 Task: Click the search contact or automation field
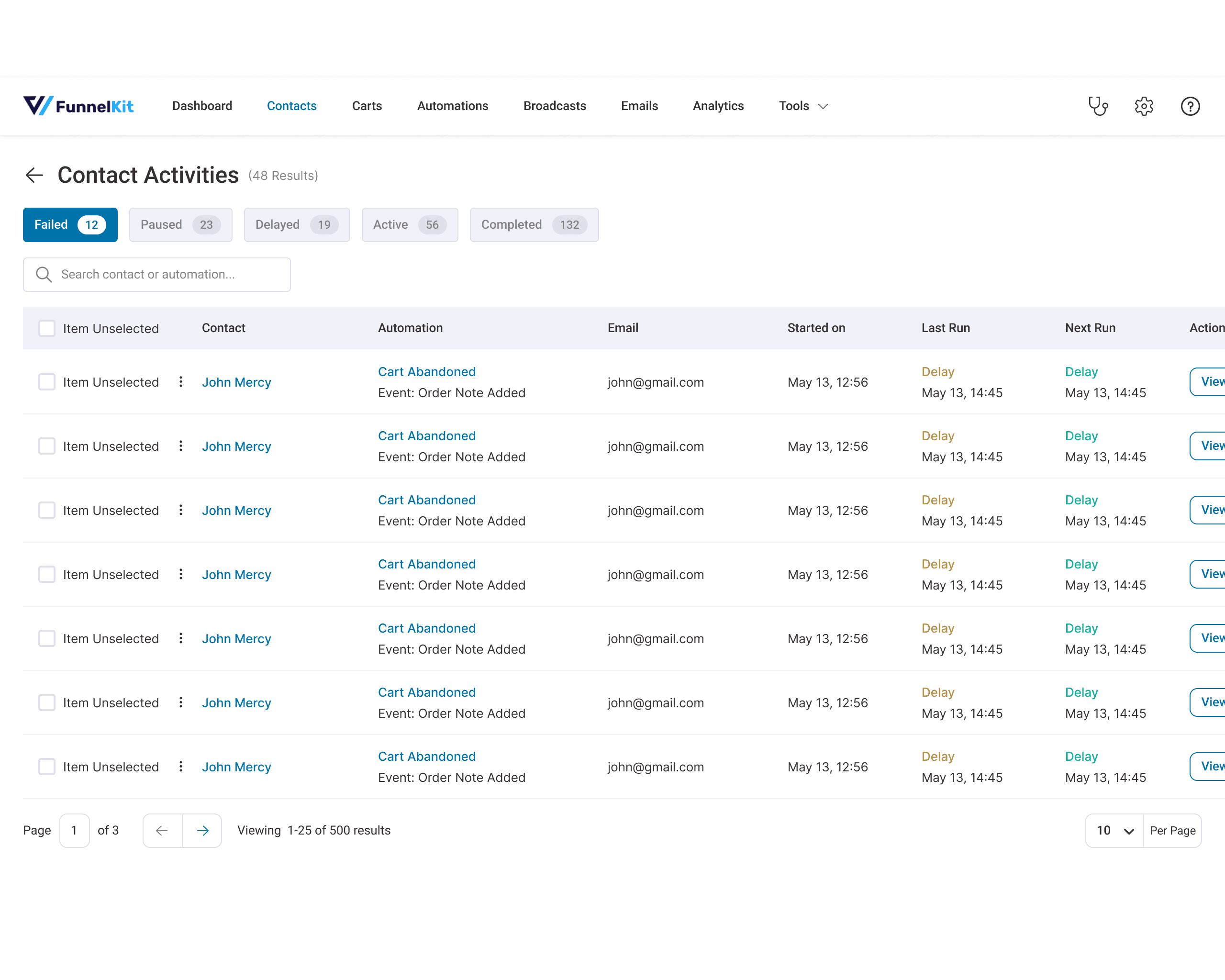(157, 274)
